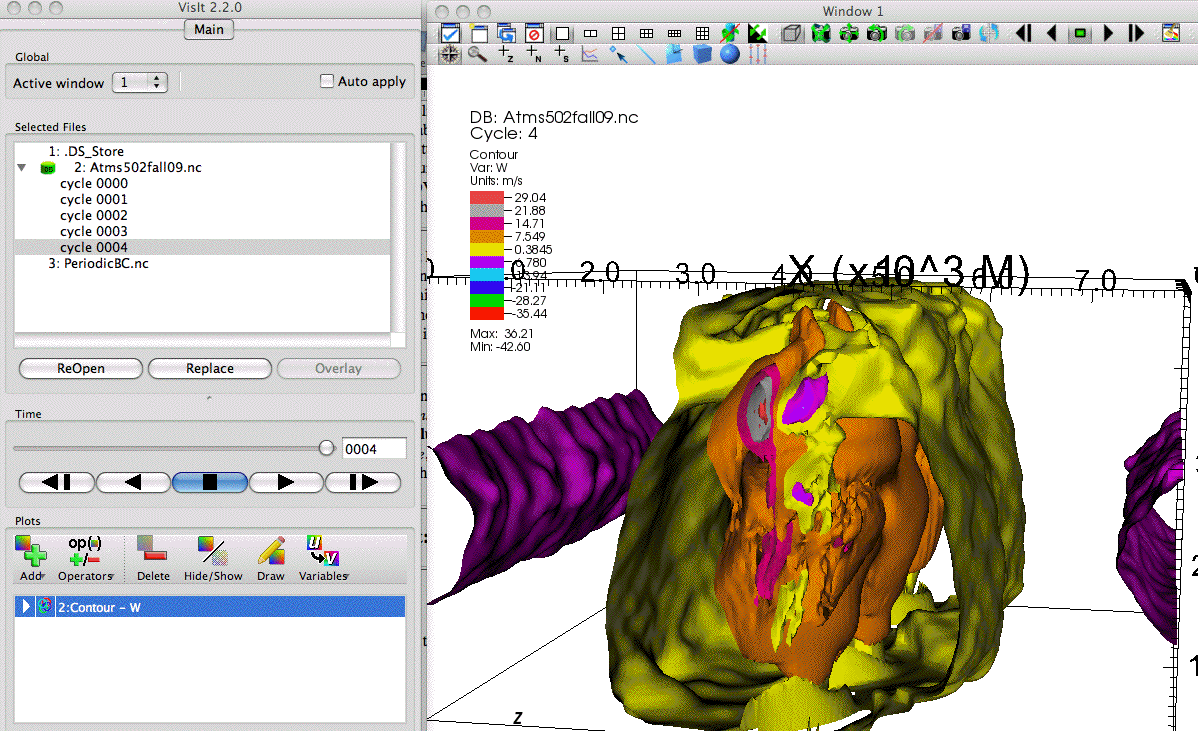Click the line-out chart tool
Image resolution: width=1198 pixels, height=731 pixels.
click(x=590, y=55)
